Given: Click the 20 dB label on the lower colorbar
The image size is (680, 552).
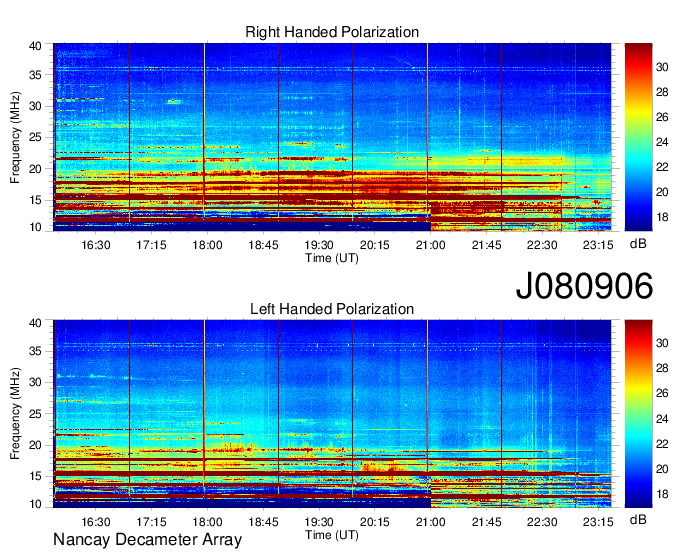Looking at the screenshot, I should pyautogui.click(x=662, y=469).
